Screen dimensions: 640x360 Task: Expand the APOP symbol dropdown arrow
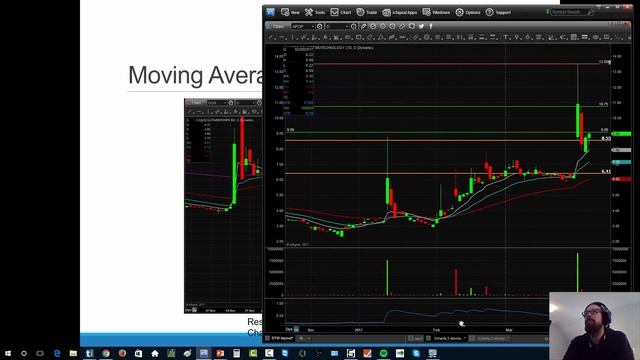(x=313, y=26)
